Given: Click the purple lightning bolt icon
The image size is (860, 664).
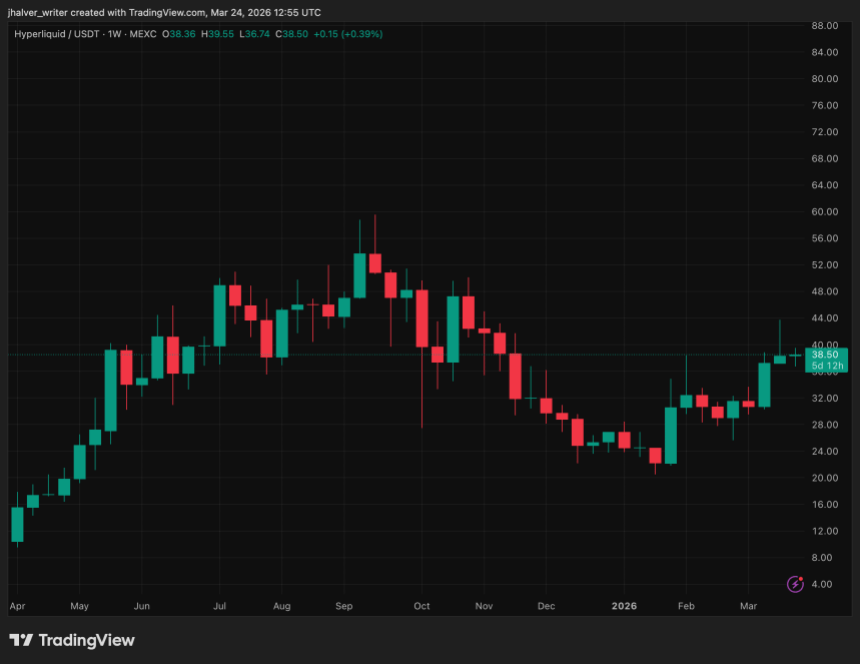Looking at the screenshot, I should [x=796, y=584].
